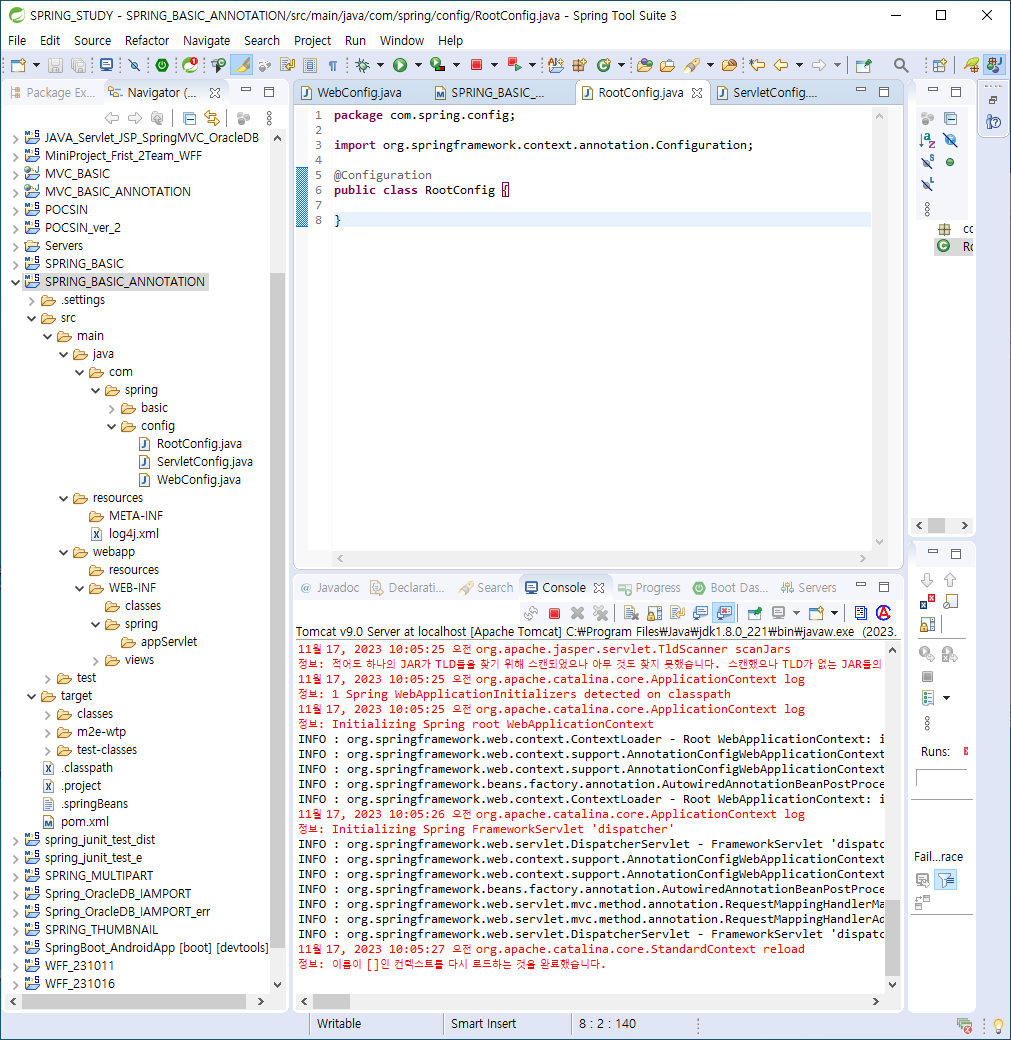The image size is (1011, 1040).
Task: Toggle hide fields in Outline
Action: [x=950, y=140]
